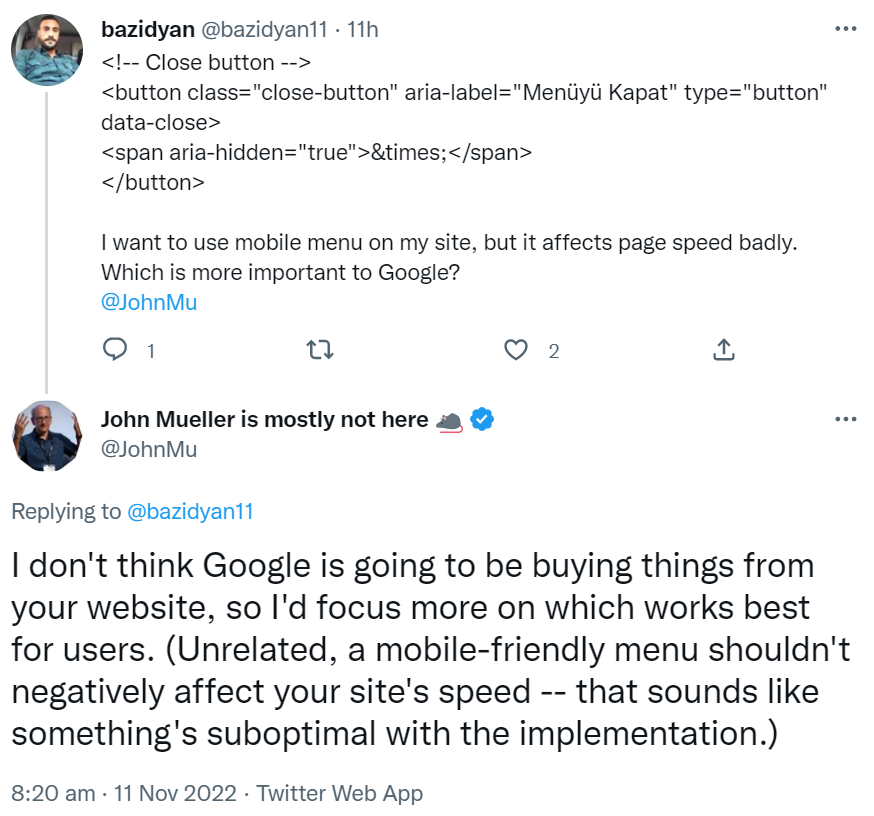Open the more options menu on bazidyan's tweet
The image size is (874, 816).
846,30
